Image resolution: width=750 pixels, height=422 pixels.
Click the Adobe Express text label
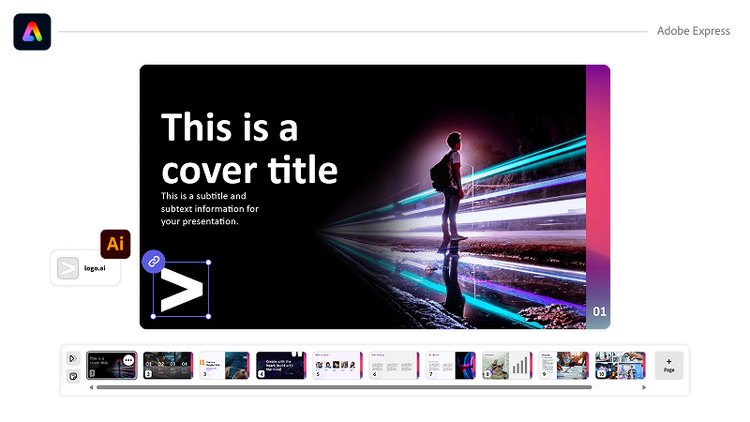click(693, 31)
